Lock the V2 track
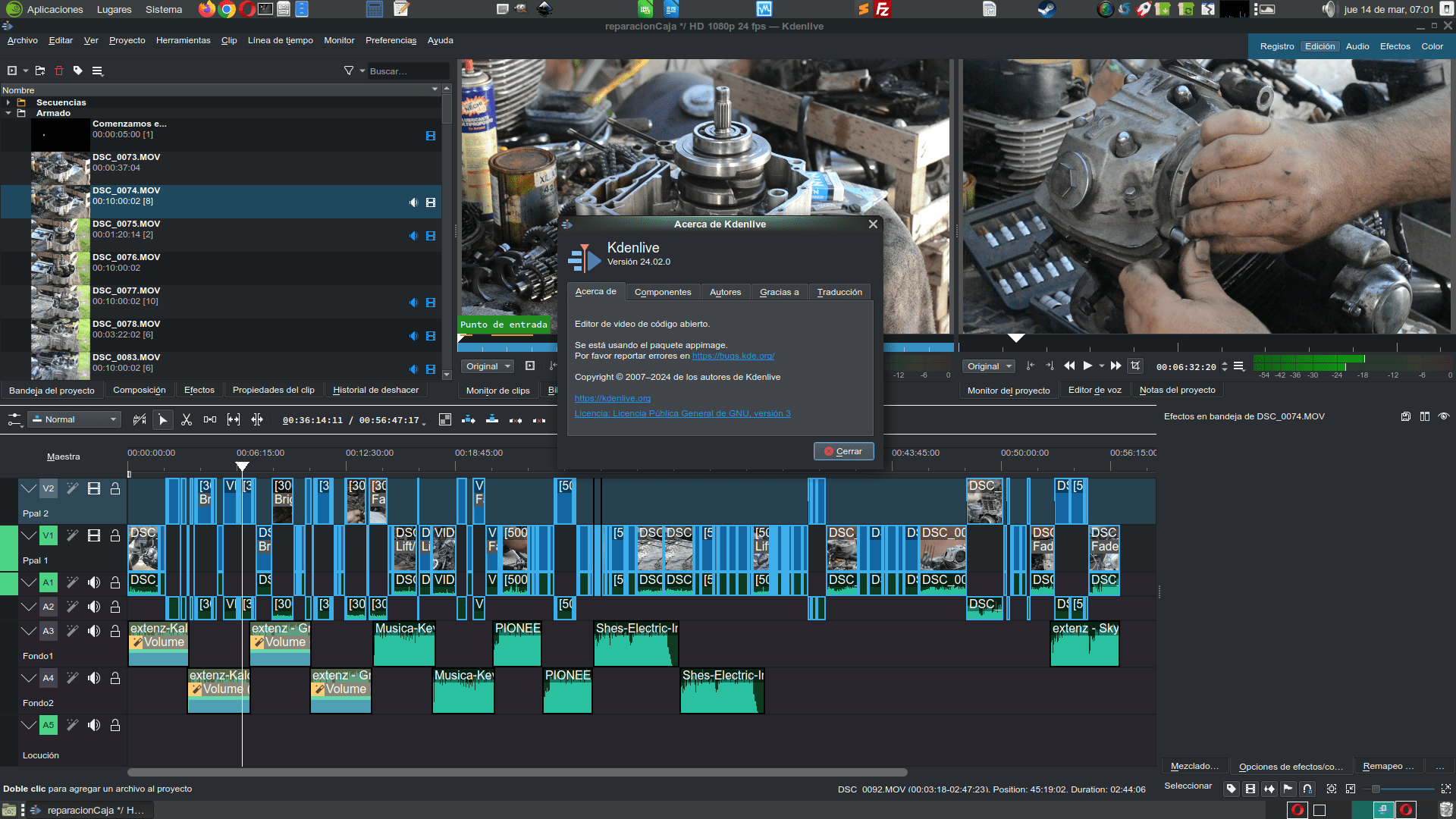 [x=115, y=489]
